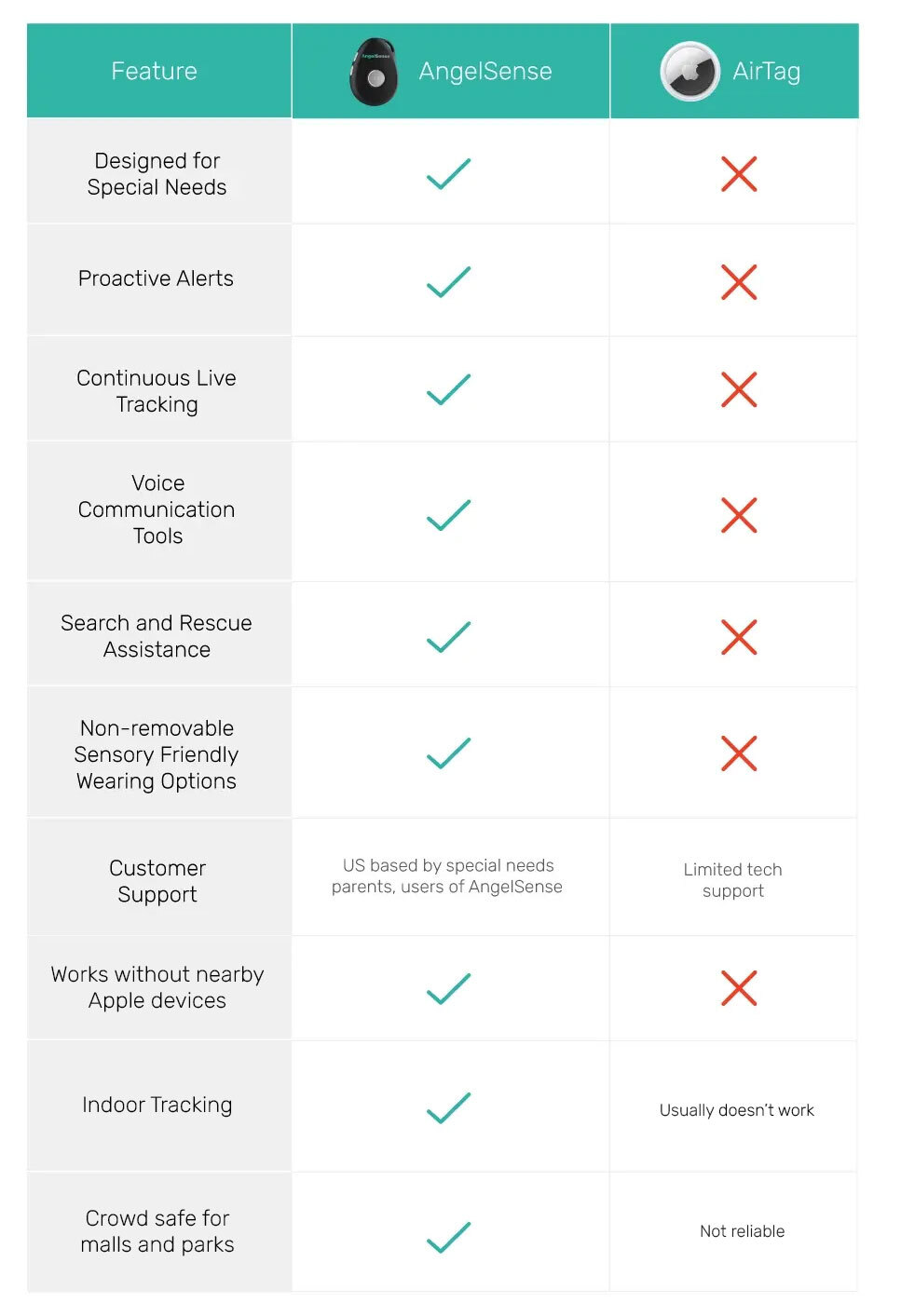
Task: Click 'US based by special needs parents' text
Action: point(447,876)
